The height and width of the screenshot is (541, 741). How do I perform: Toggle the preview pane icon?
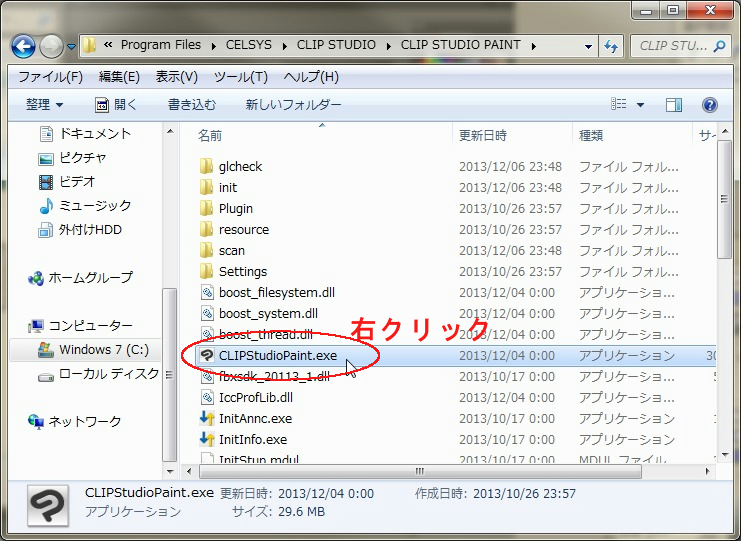(674, 105)
